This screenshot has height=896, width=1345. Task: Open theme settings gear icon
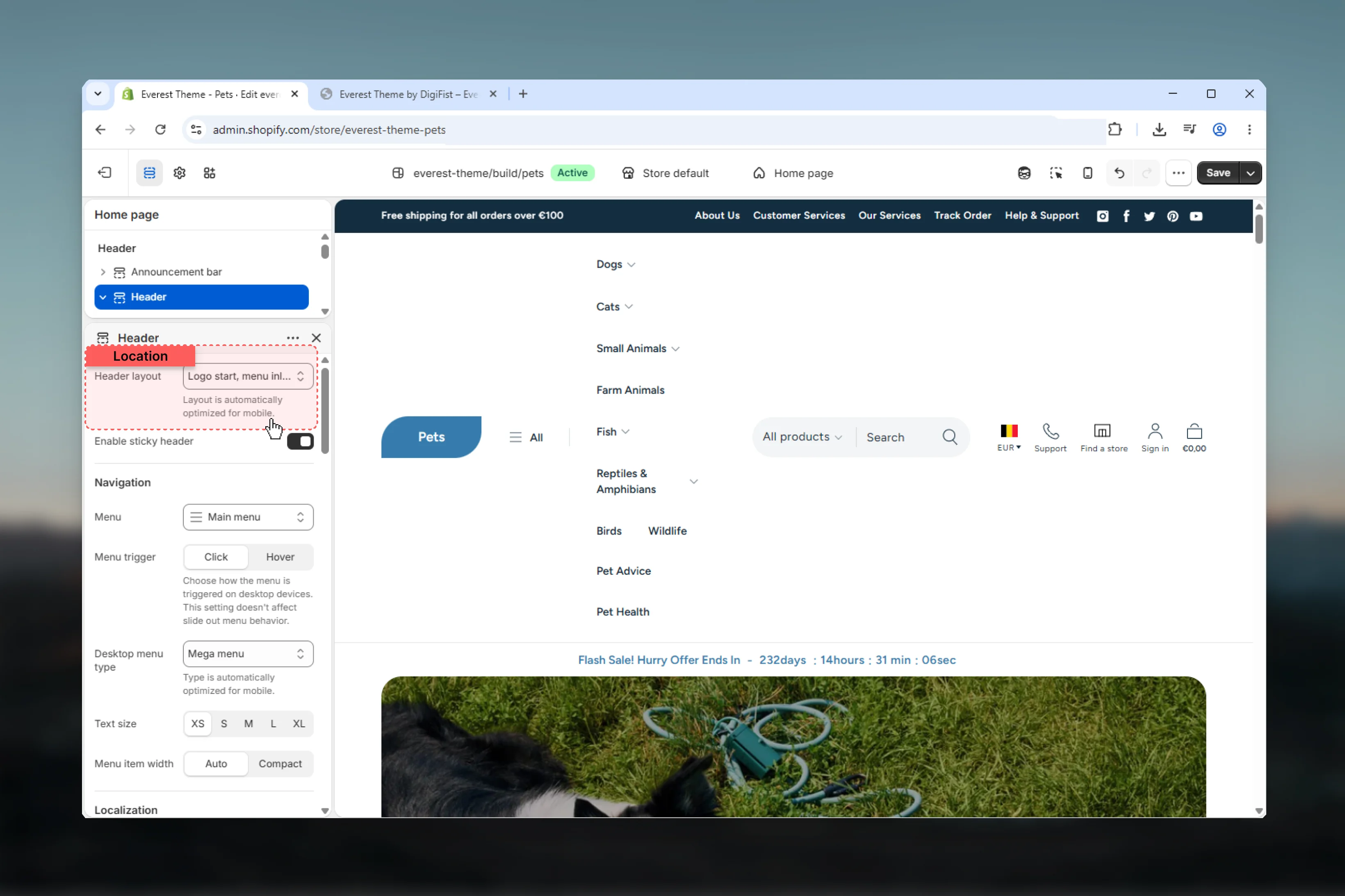pos(180,173)
